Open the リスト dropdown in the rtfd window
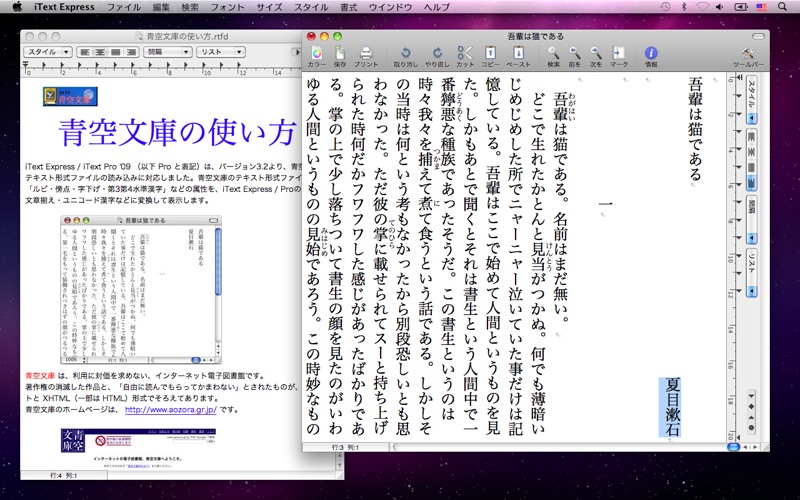Viewport: 800px width, 500px height. pos(221,52)
